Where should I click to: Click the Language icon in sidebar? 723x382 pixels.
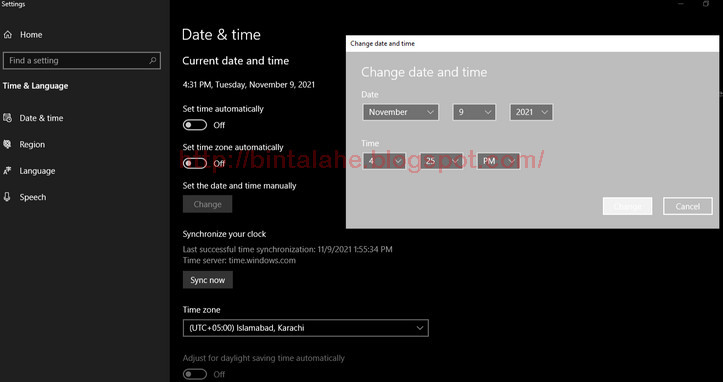click(7, 171)
